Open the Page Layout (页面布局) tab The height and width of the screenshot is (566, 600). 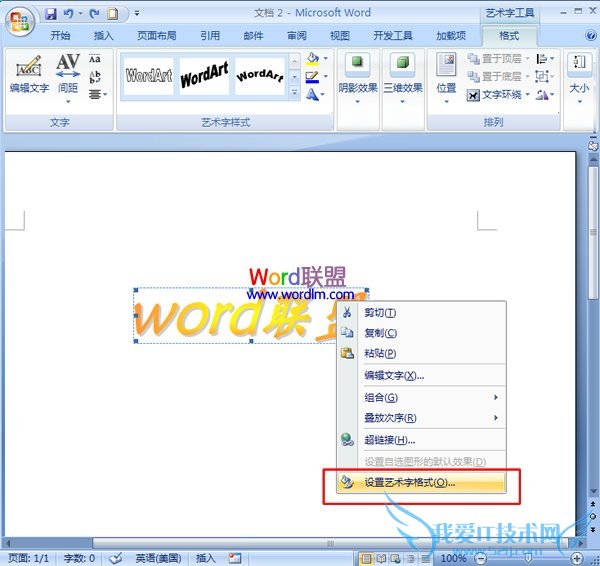[x=156, y=35]
